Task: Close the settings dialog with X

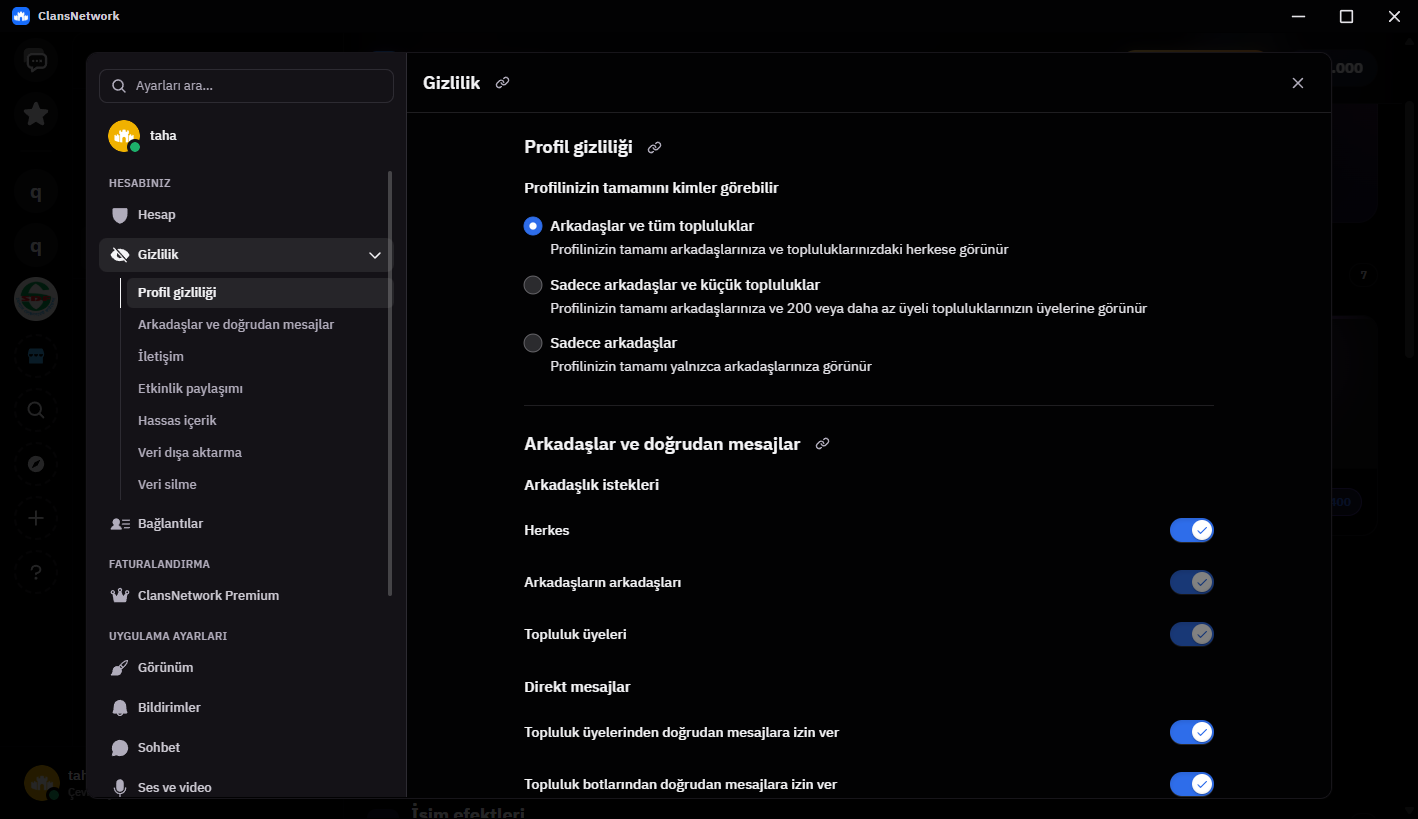Action: 1298,83
